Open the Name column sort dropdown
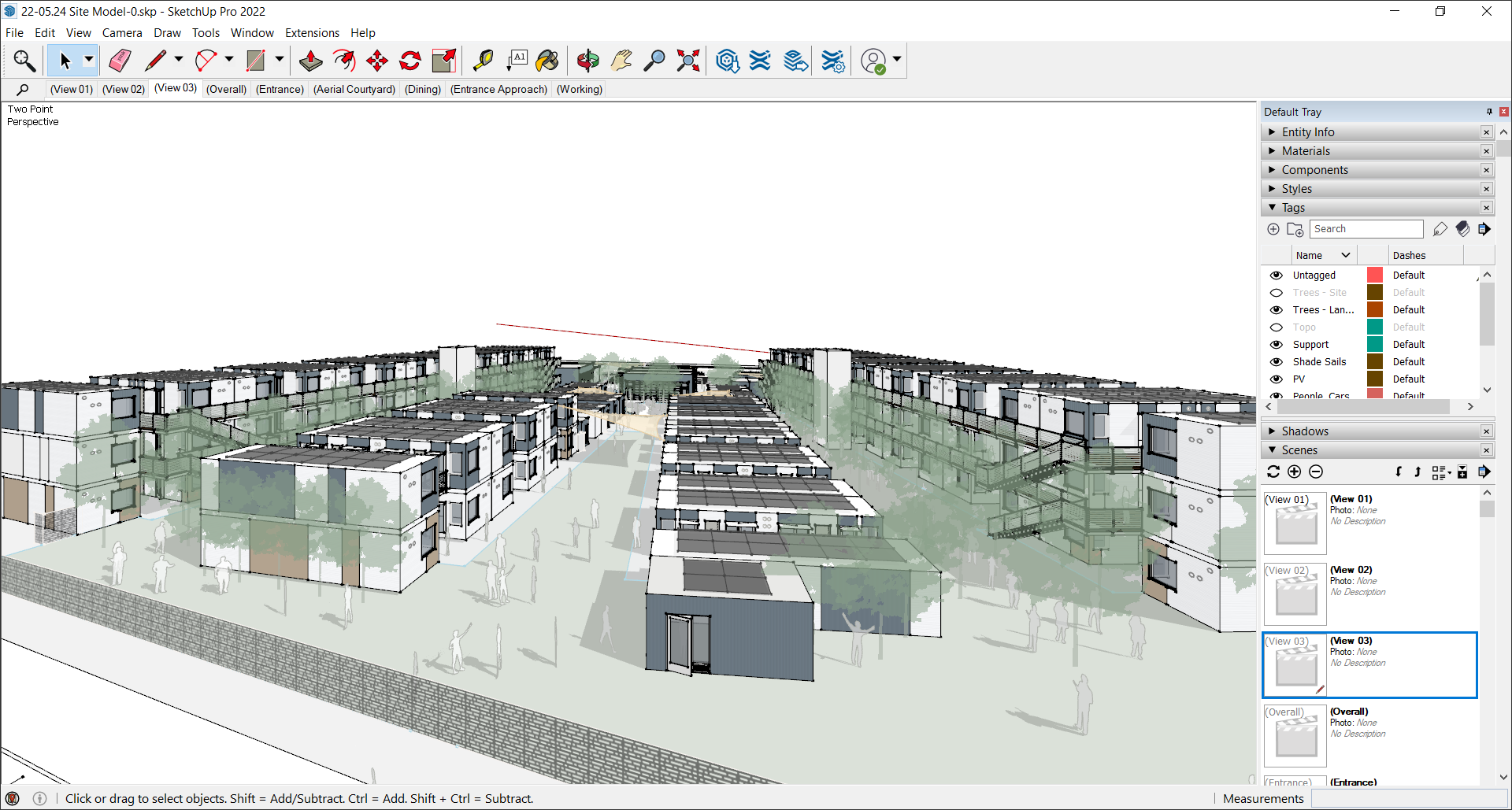The image size is (1512, 810). pos(1346,255)
